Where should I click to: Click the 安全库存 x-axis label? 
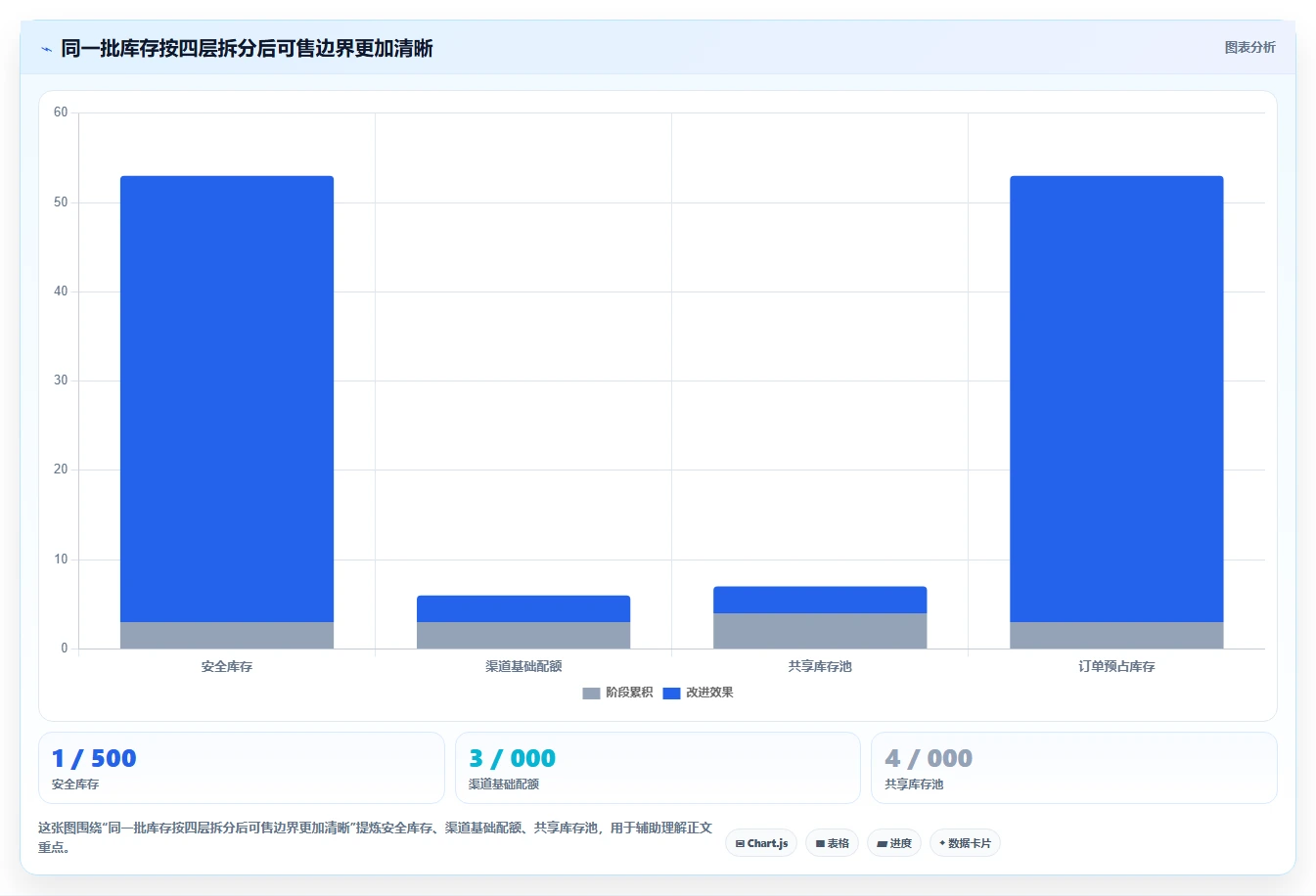click(x=227, y=666)
